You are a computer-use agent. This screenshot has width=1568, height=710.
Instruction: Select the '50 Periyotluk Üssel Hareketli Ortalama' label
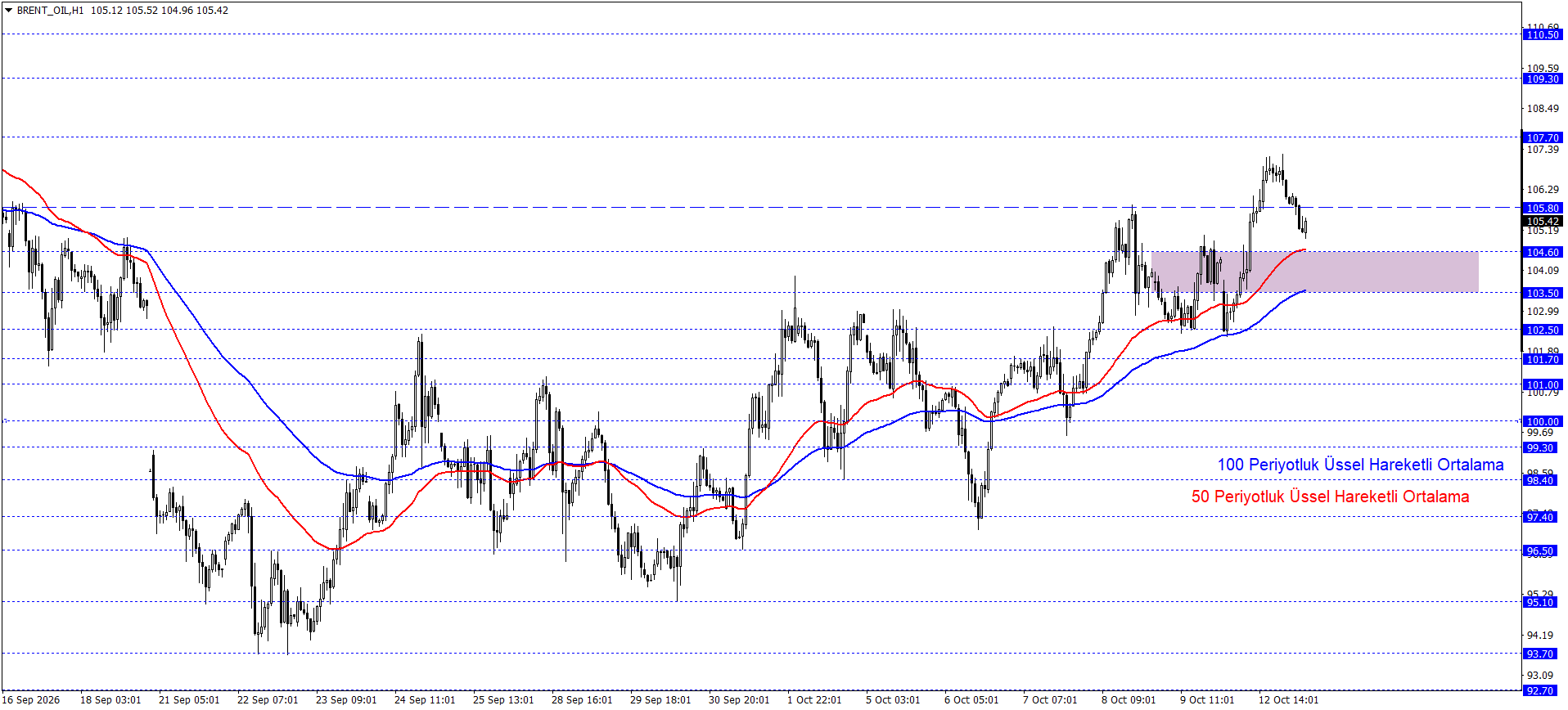click(1330, 497)
